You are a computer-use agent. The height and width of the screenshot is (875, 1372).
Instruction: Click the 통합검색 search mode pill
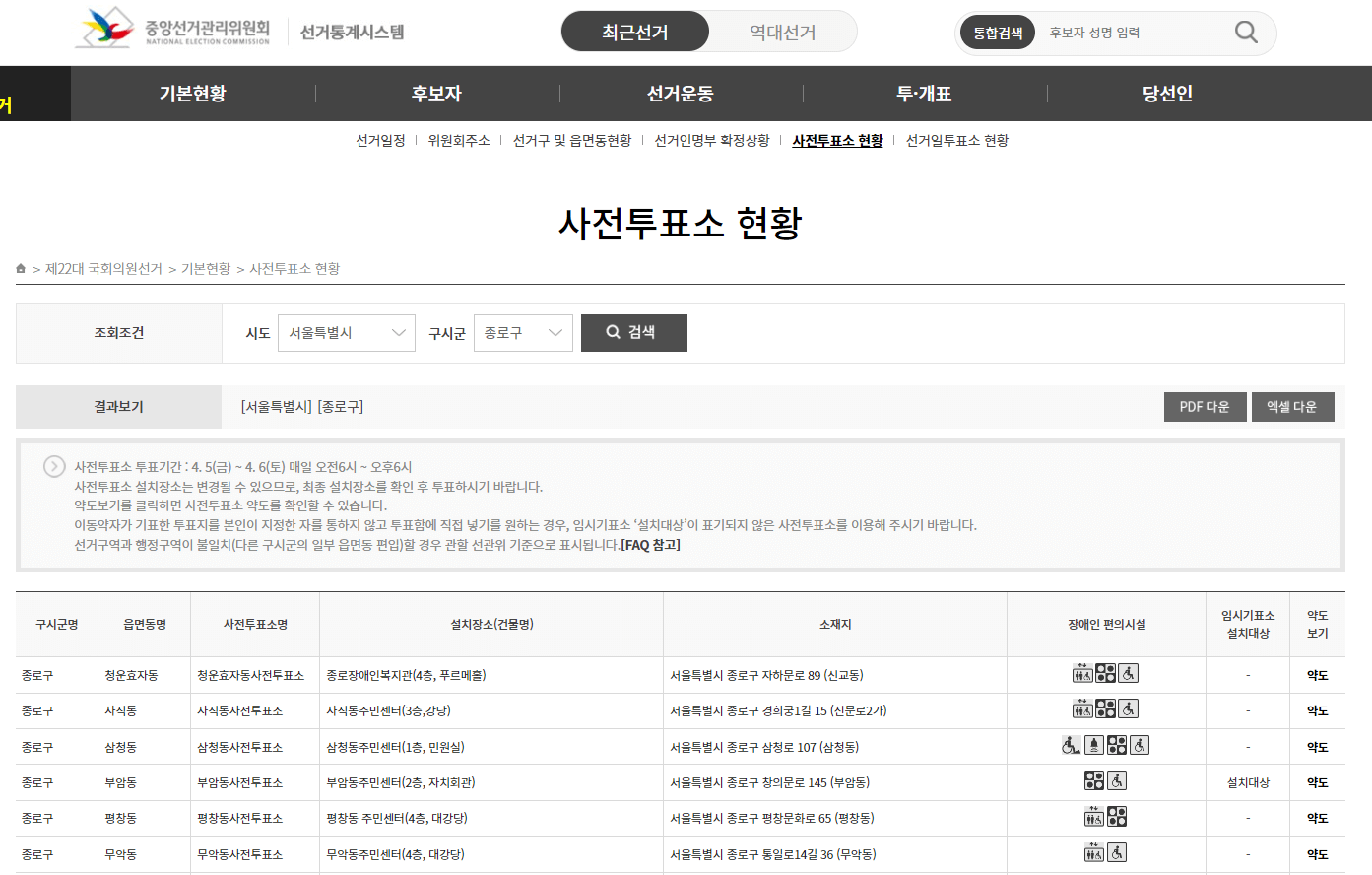[997, 32]
